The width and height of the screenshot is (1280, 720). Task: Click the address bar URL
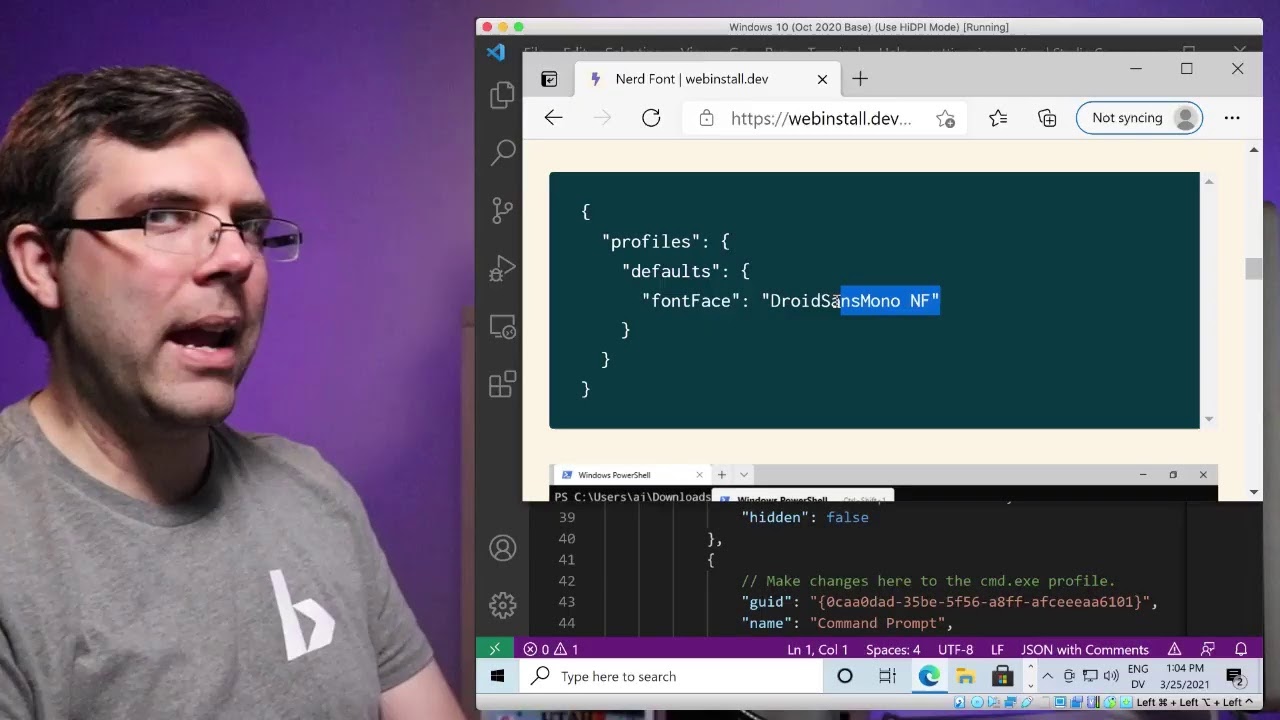point(821,118)
